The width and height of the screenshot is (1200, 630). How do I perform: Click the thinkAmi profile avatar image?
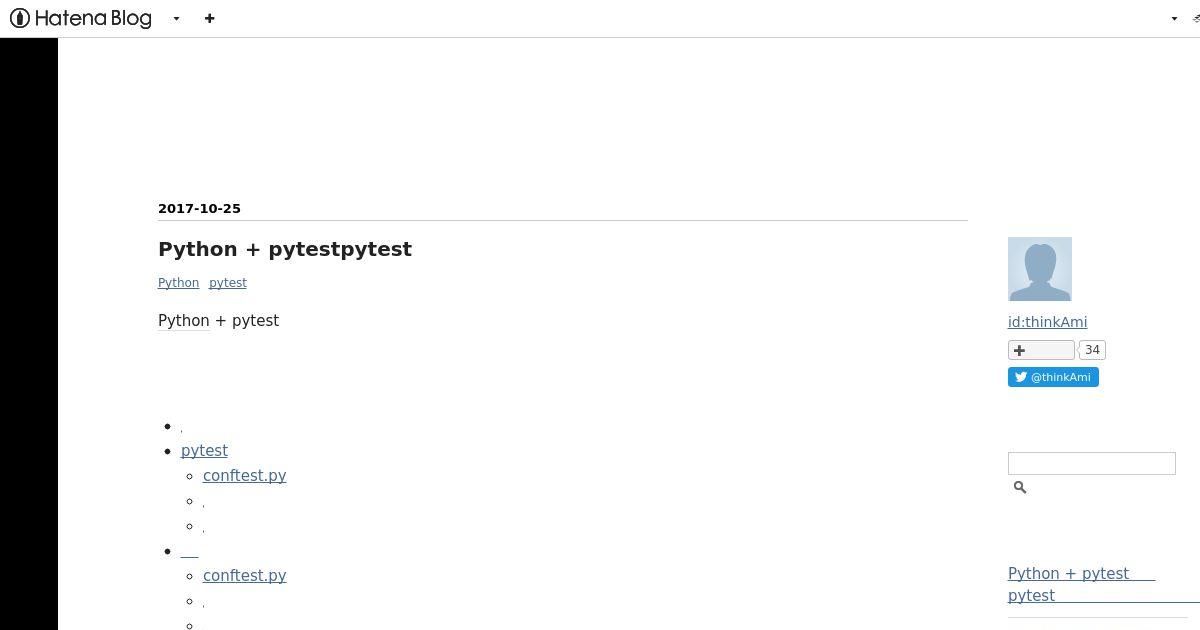tap(1040, 269)
